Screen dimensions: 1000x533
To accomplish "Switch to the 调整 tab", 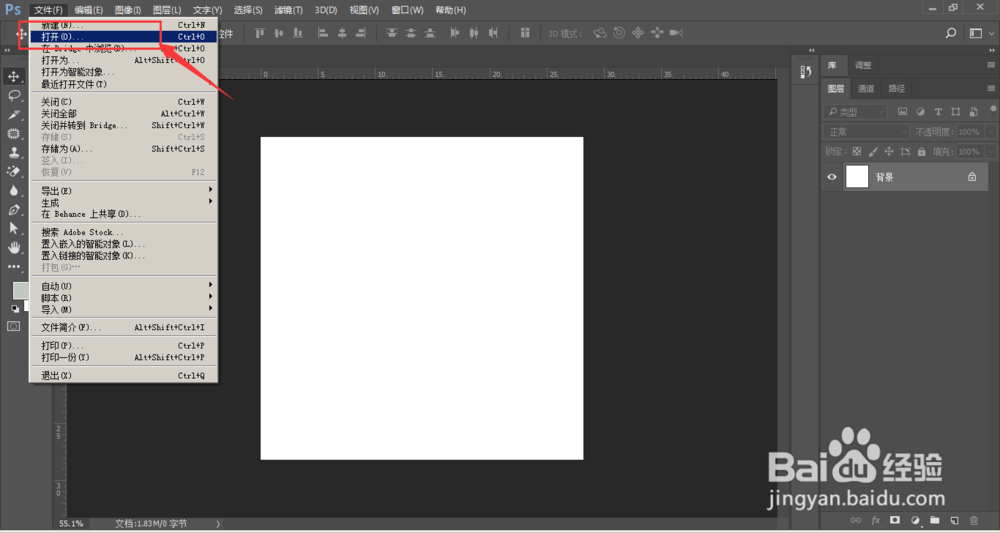I will click(x=863, y=65).
